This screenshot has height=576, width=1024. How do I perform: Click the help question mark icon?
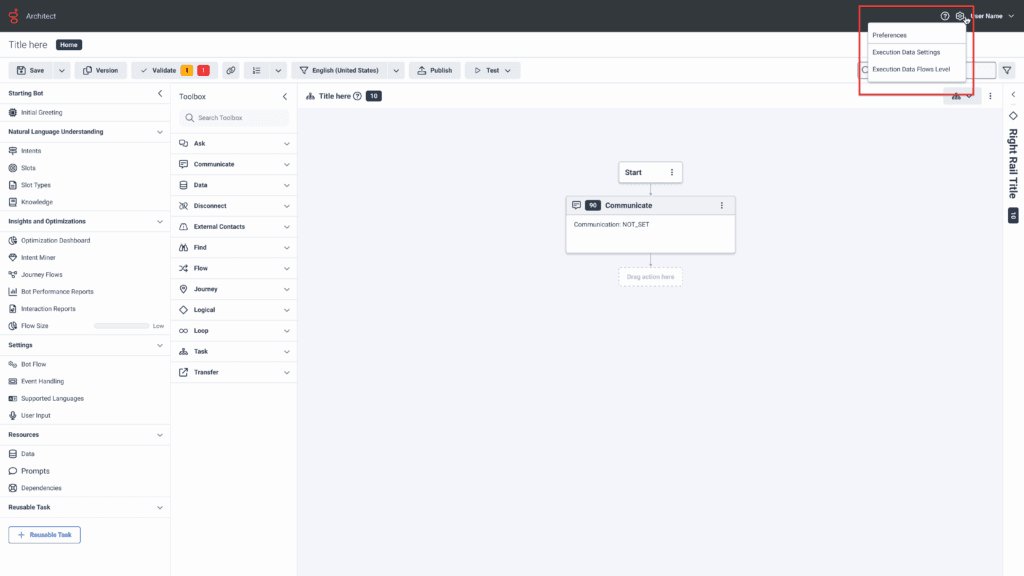tap(944, 16)
